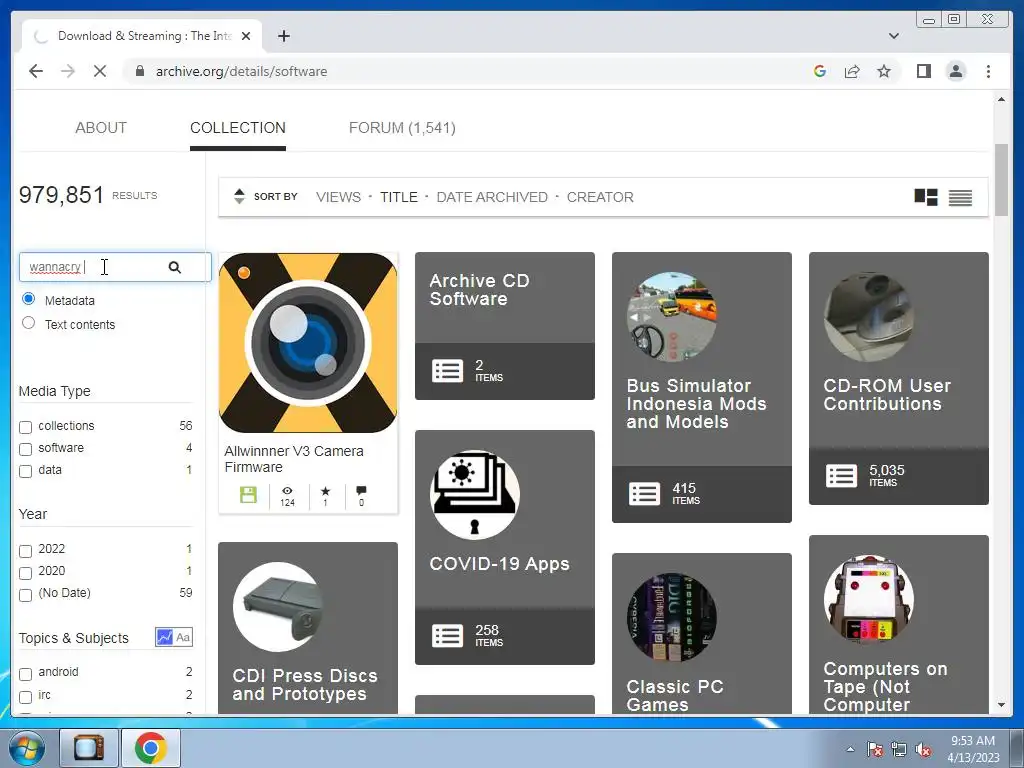Open the Chrome three-dot menu
Image resolution: width=1024 pixels, height=768 pixels.
pyautogui.click(x=988, y=71)
